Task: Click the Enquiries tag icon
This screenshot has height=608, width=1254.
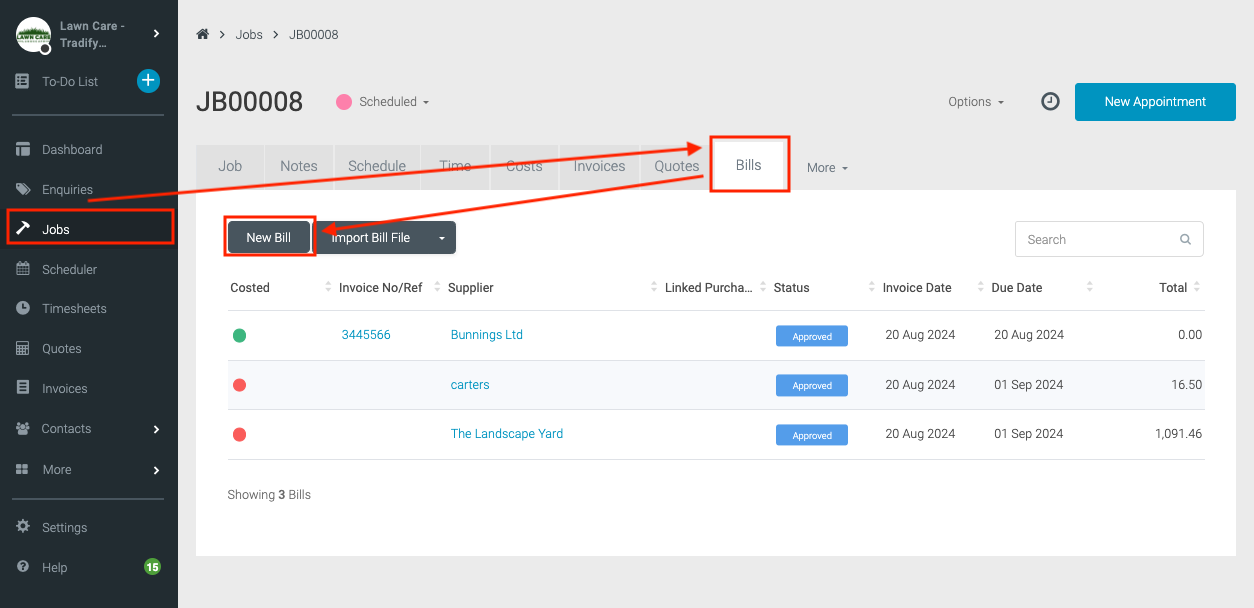Action: pyautogui.click(x=21, y=188)
